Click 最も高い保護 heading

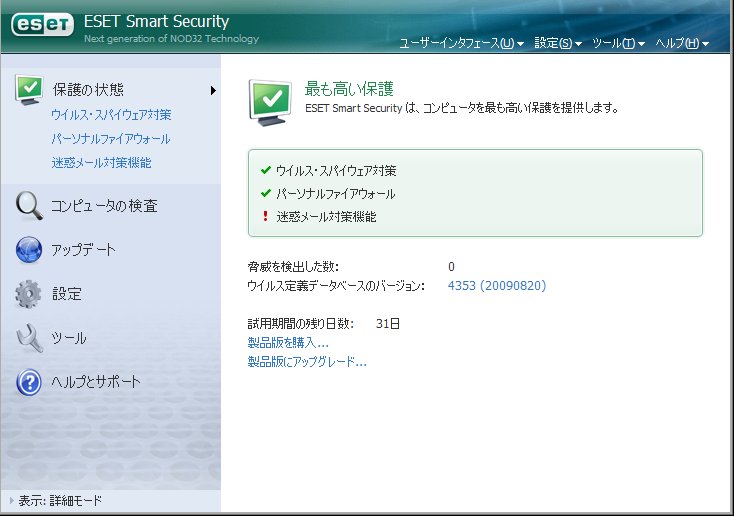349,88
